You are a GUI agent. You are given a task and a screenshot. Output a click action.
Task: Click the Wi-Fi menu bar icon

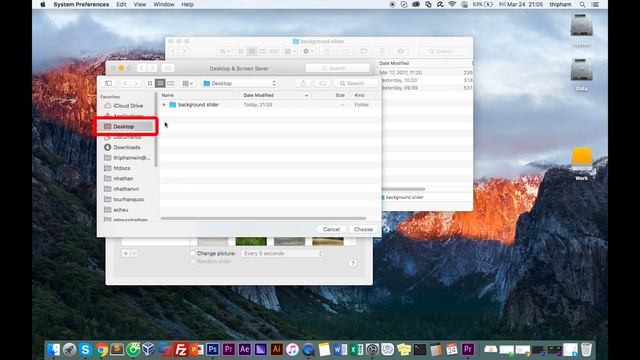pyautogui.click(x=452, y=4)
